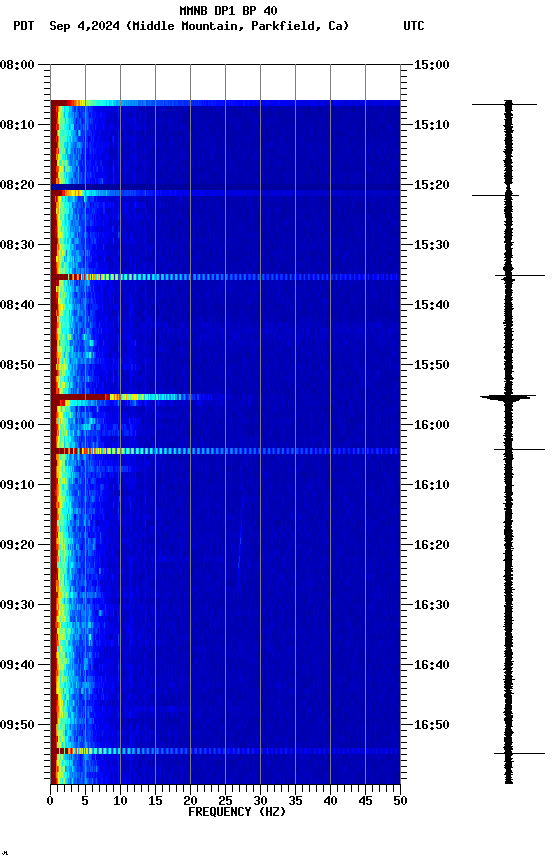552x864 pixels.
Task: Click the '15:20' UTC time label
Action: coord(432,185)
